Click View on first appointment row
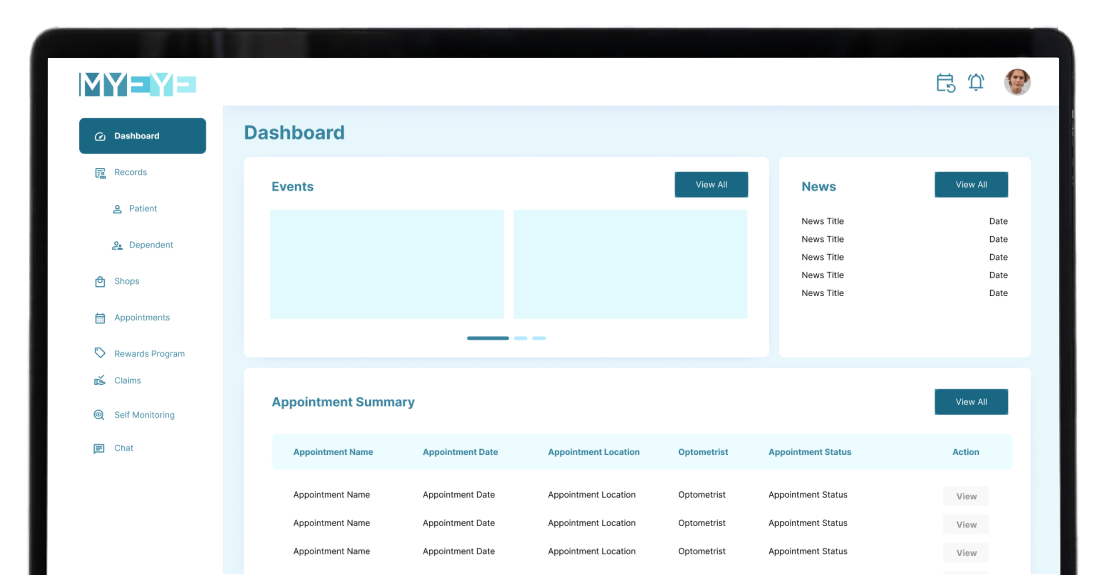Screen dimensions: 1105x575 [x=966, y=496]
